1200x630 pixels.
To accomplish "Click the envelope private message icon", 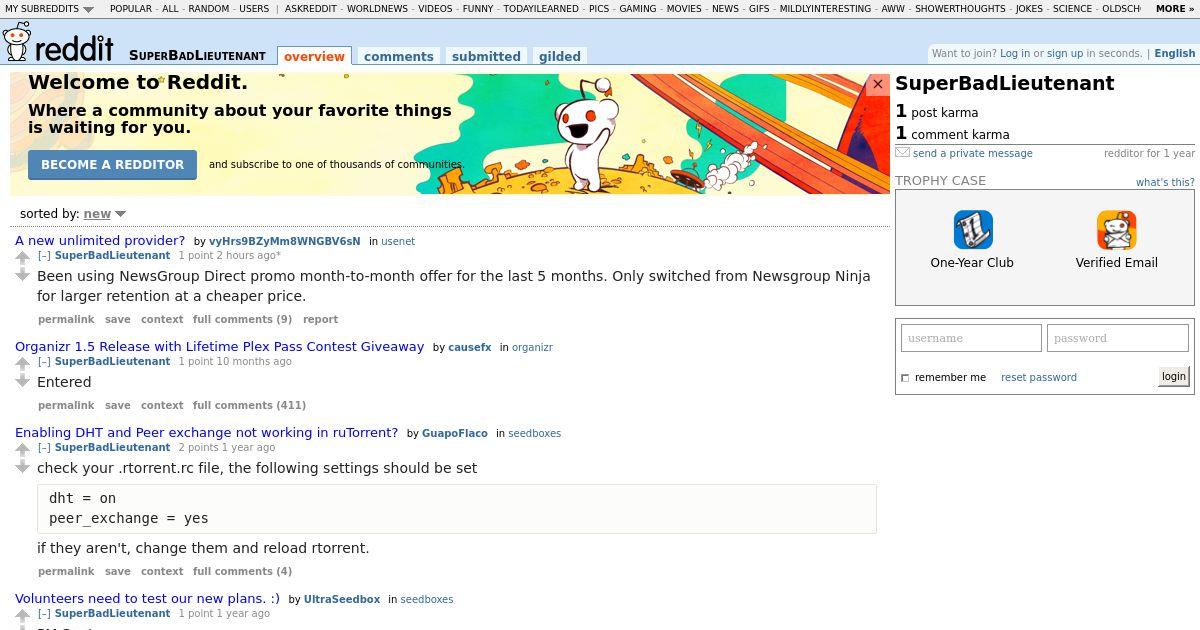I will pyautogui.click(x=902, y=153).
